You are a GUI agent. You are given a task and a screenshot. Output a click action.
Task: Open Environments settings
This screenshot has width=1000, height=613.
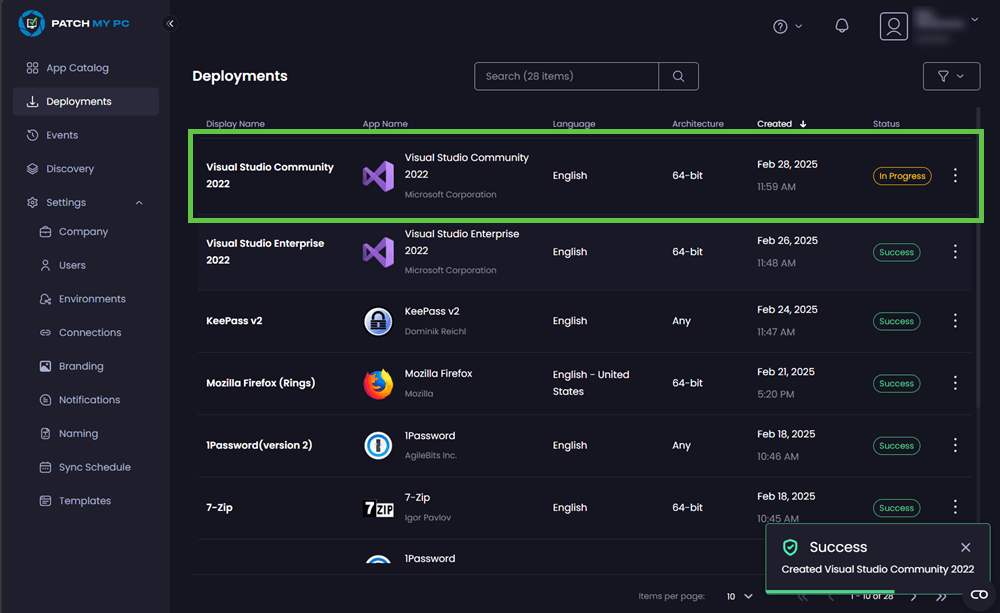tap(92, 299)
